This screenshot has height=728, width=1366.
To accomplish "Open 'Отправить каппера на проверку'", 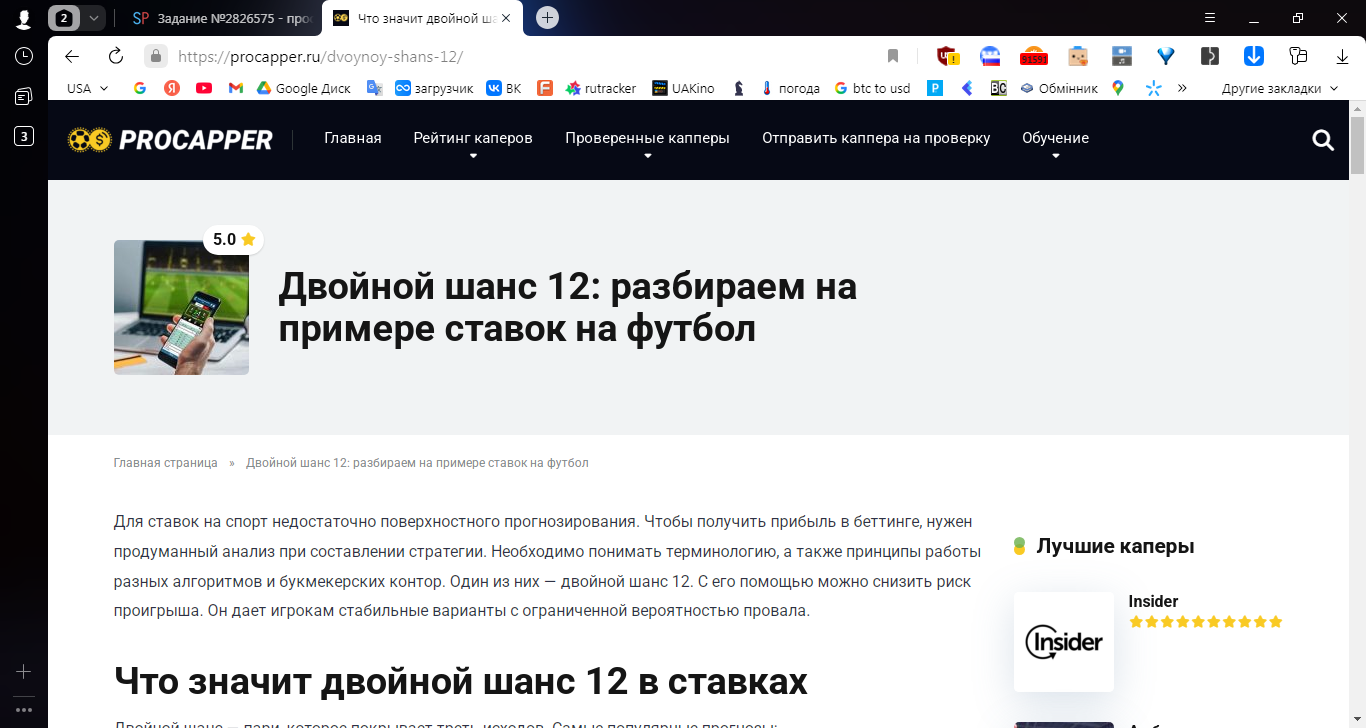I will [x=876, y=138].
